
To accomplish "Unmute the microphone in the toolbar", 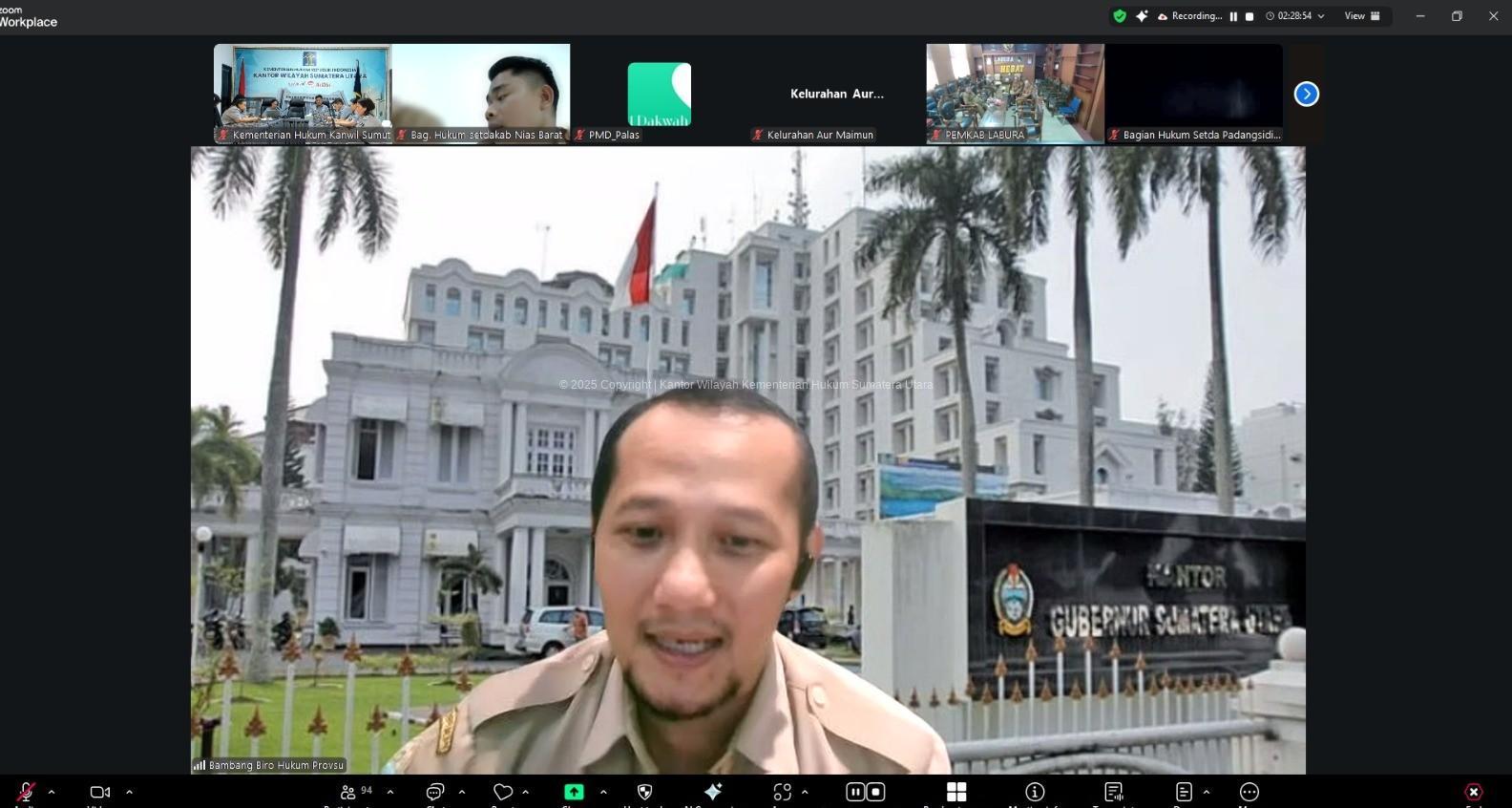I will coord(26,792).
